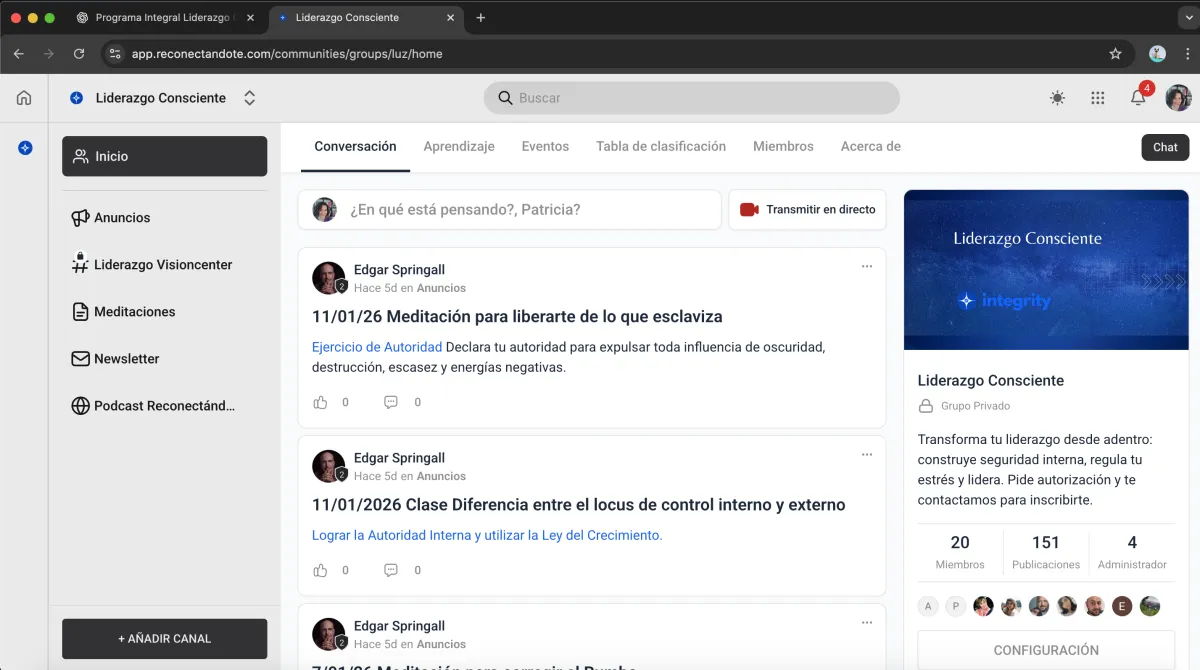The width and height of the screenshot is (1200, 670).
Task: Click the site info icon in the address bar
Action: click(114, 54)
